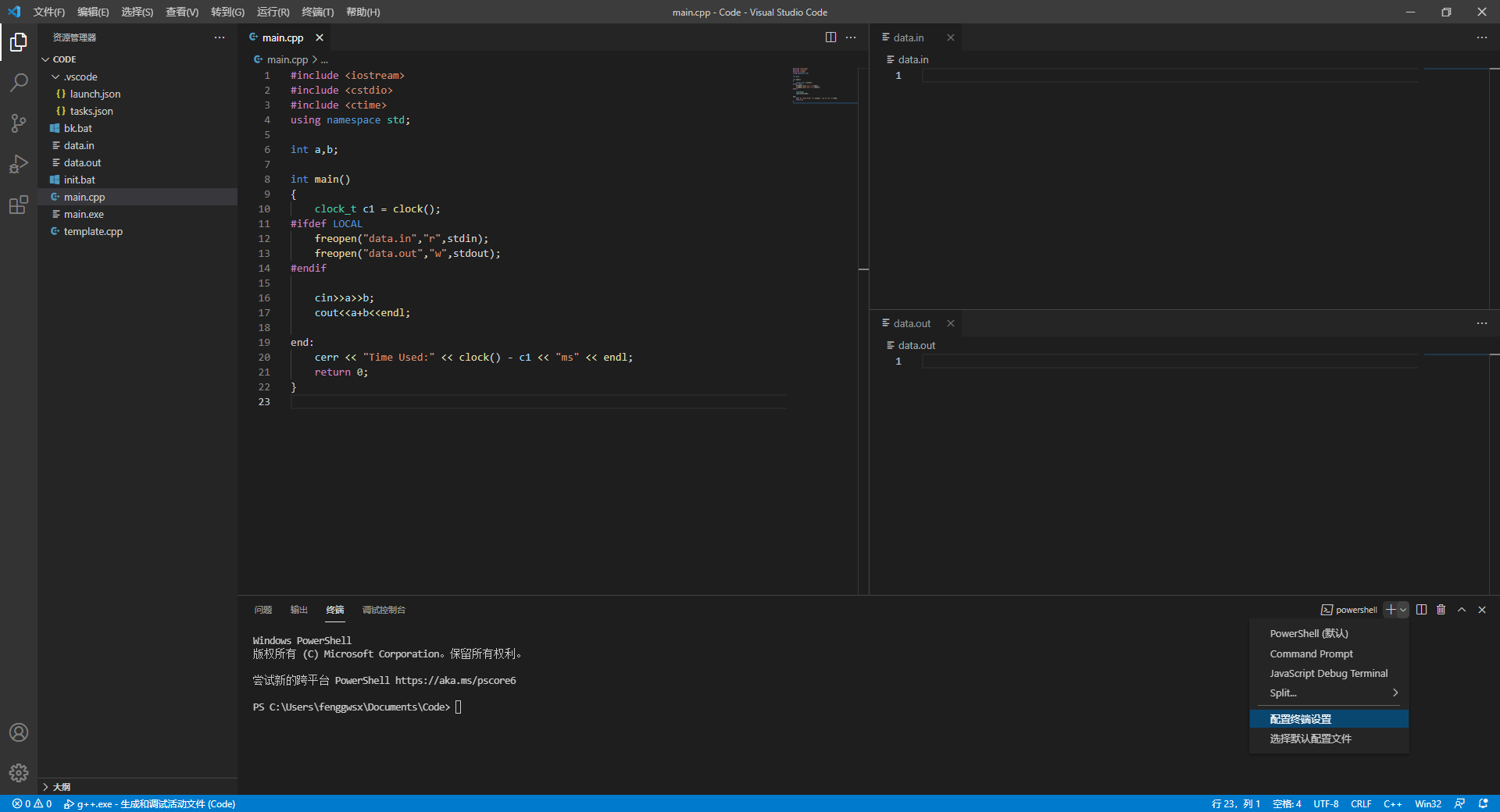
Task: Split the terminal panel
Action: coord(1421,610)
